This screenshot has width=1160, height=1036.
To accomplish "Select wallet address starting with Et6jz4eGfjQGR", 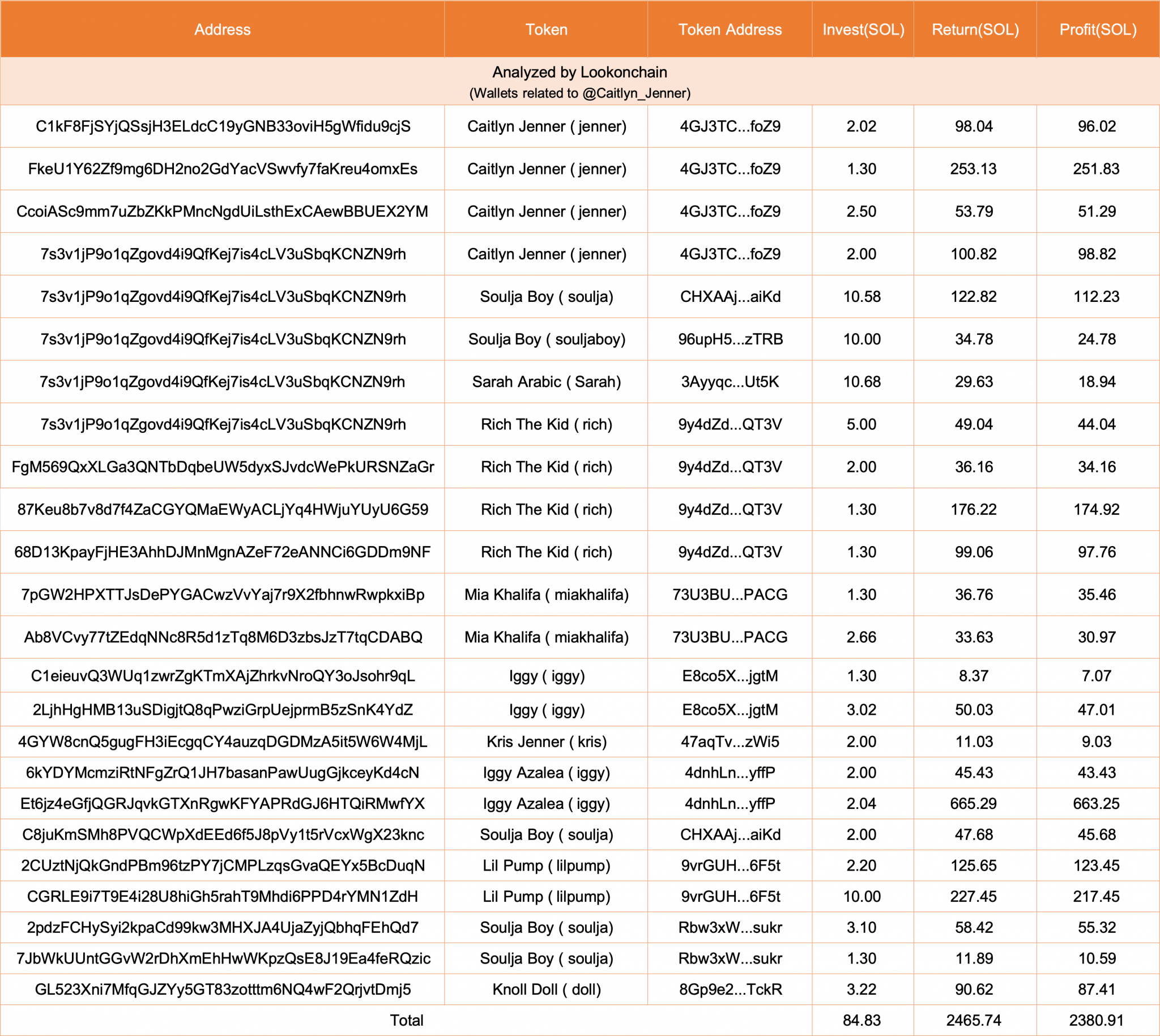I will point(223,804).
